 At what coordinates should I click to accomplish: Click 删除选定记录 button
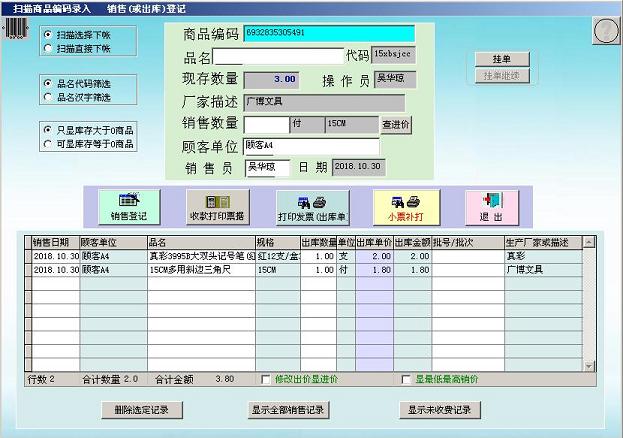(x=142, y=410)
